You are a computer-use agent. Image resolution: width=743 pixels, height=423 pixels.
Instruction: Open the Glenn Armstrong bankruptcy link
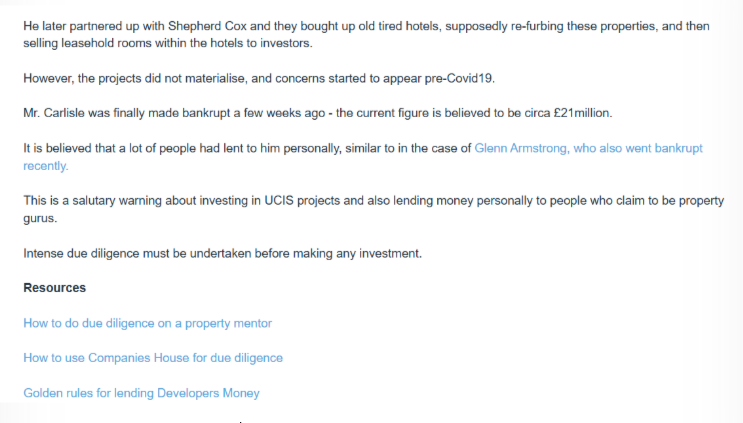(x=588, y=149)
